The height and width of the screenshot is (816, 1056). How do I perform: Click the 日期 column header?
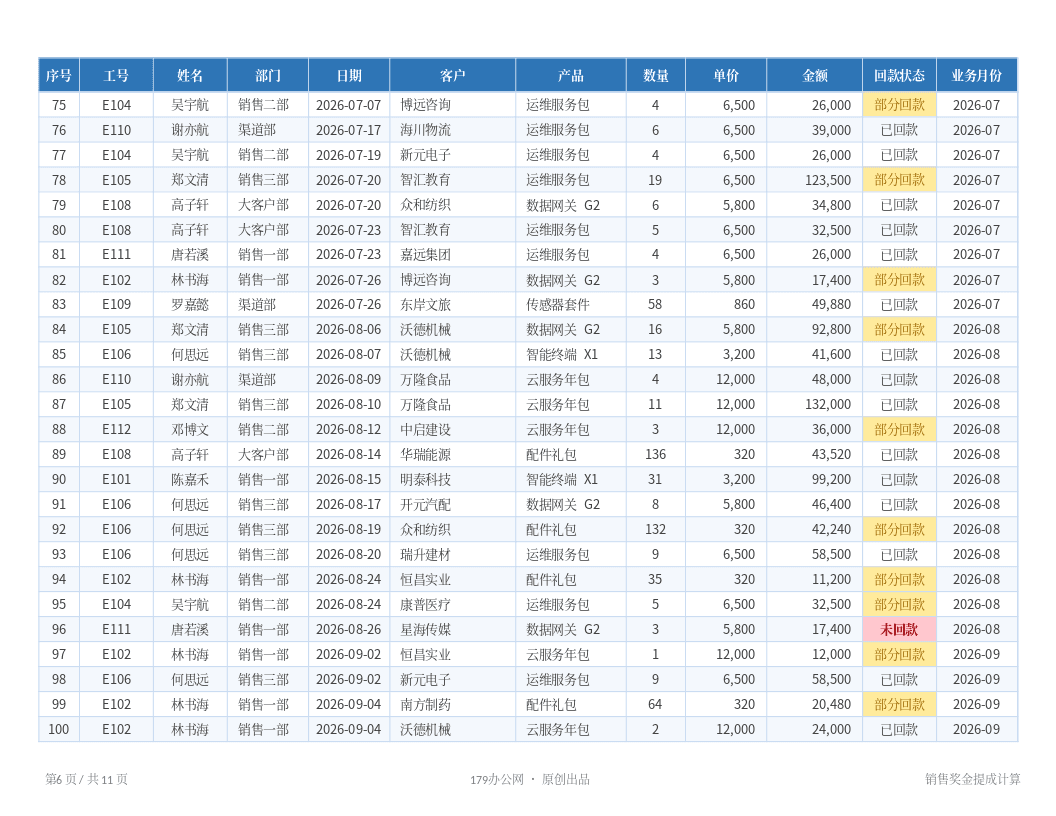tap(349, 75)
